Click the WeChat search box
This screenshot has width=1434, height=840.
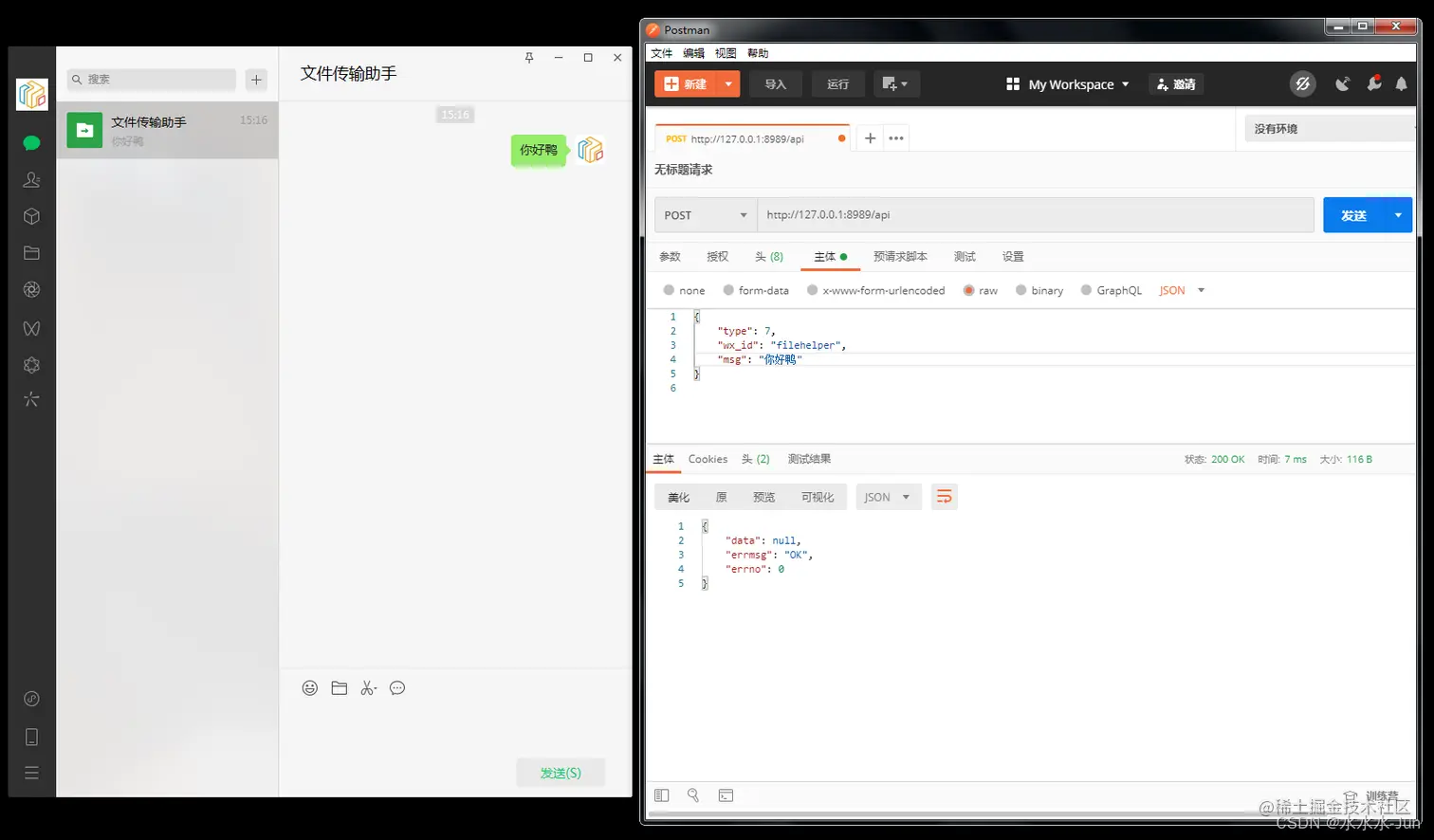[x=152, y=80]
